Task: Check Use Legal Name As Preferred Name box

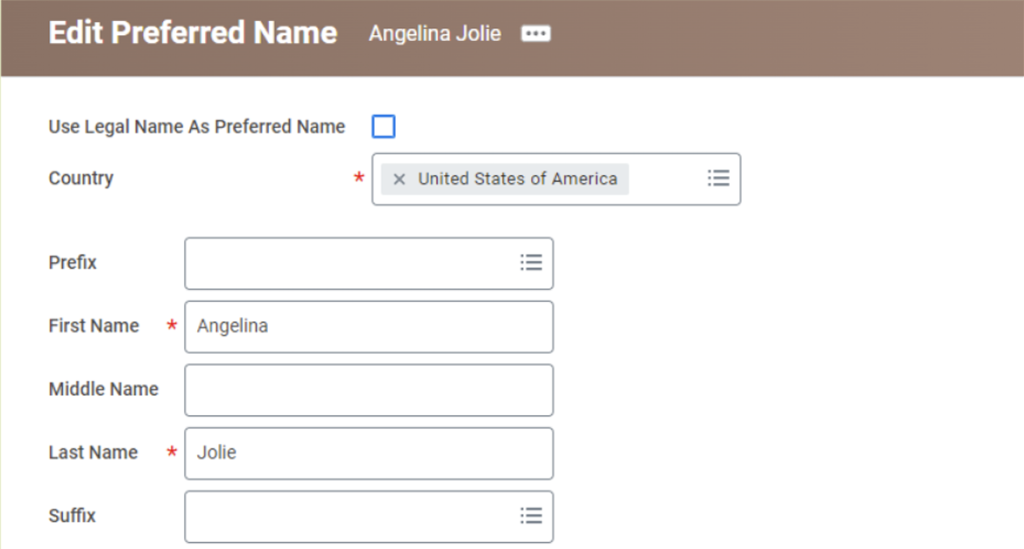Action: point(383,126)
